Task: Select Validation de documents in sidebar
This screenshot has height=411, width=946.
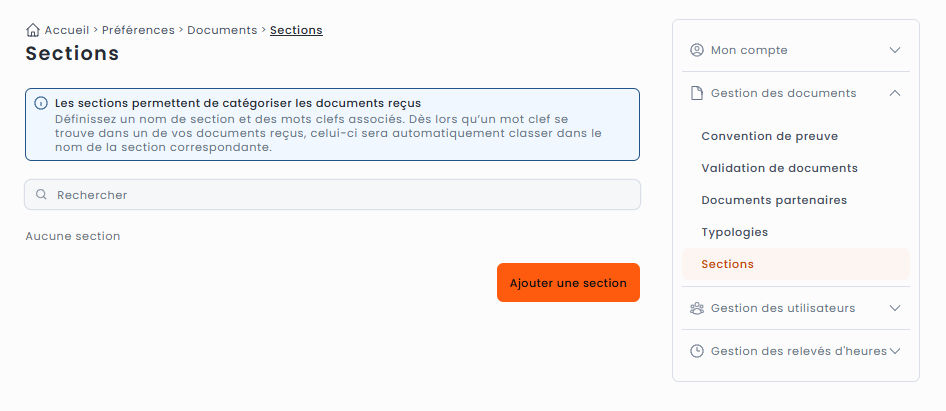Action: [779, 168]
